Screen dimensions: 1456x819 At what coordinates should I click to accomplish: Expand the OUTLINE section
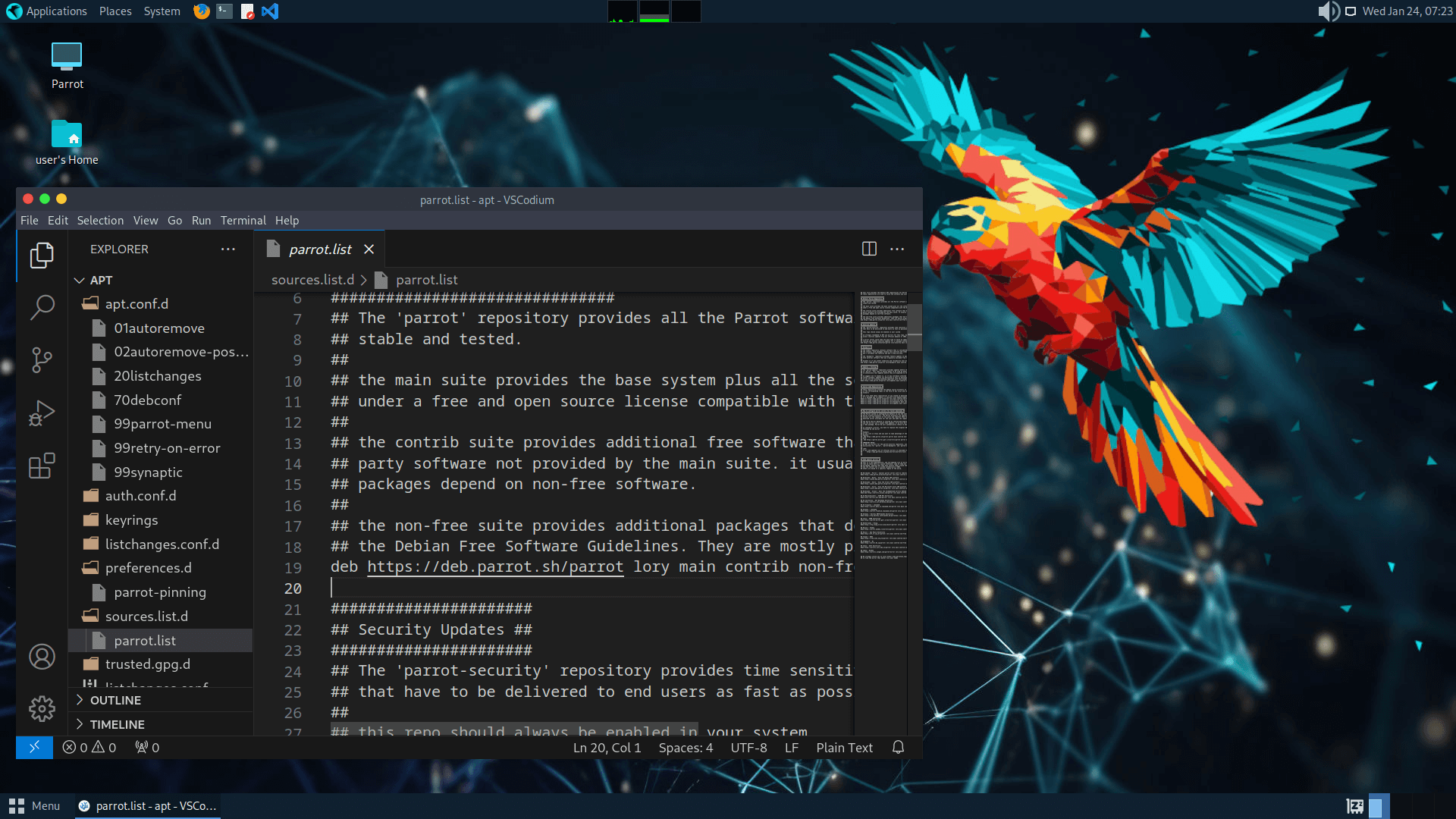115,700
